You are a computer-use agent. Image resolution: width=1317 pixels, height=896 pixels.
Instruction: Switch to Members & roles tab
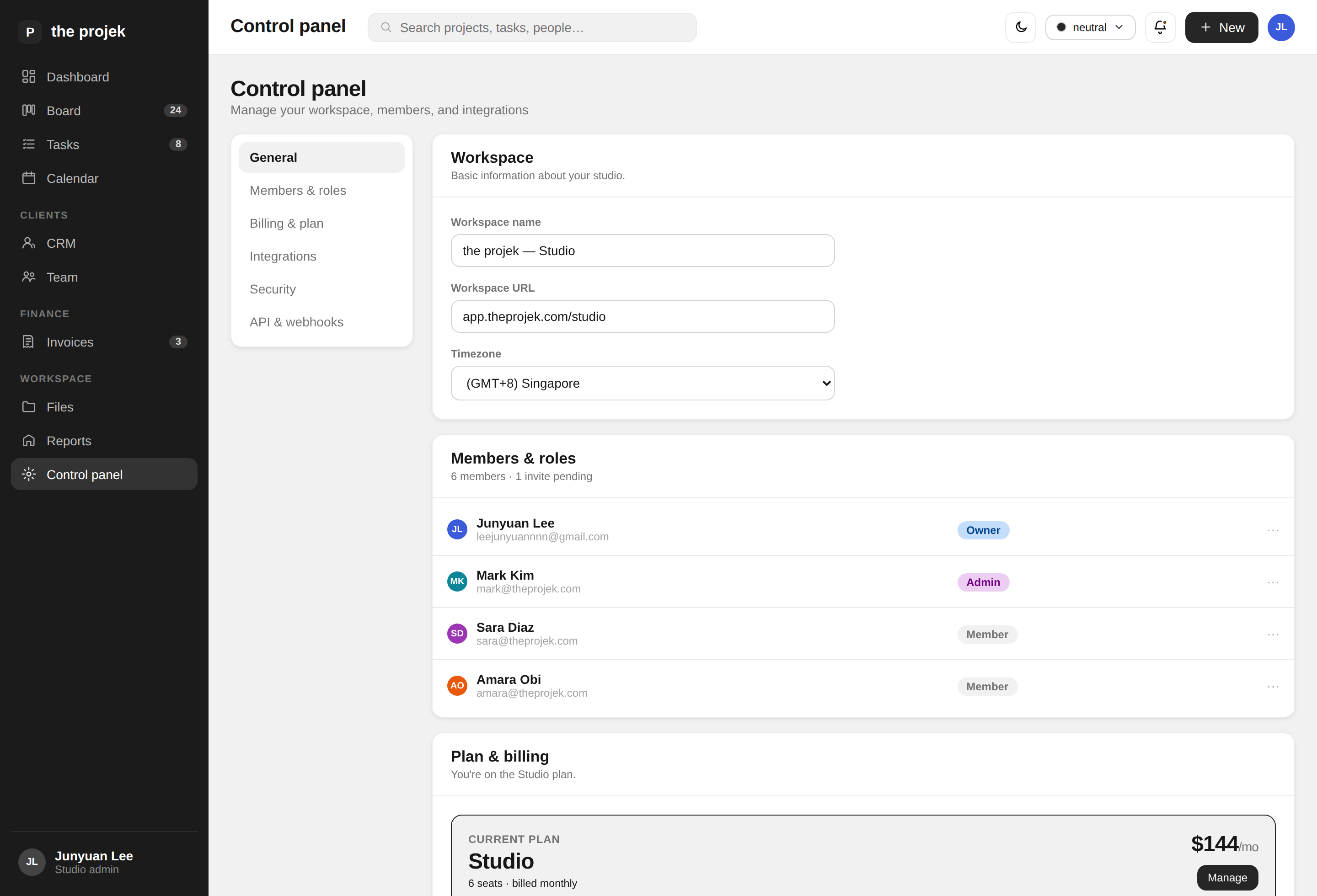[x=321, y=190]
